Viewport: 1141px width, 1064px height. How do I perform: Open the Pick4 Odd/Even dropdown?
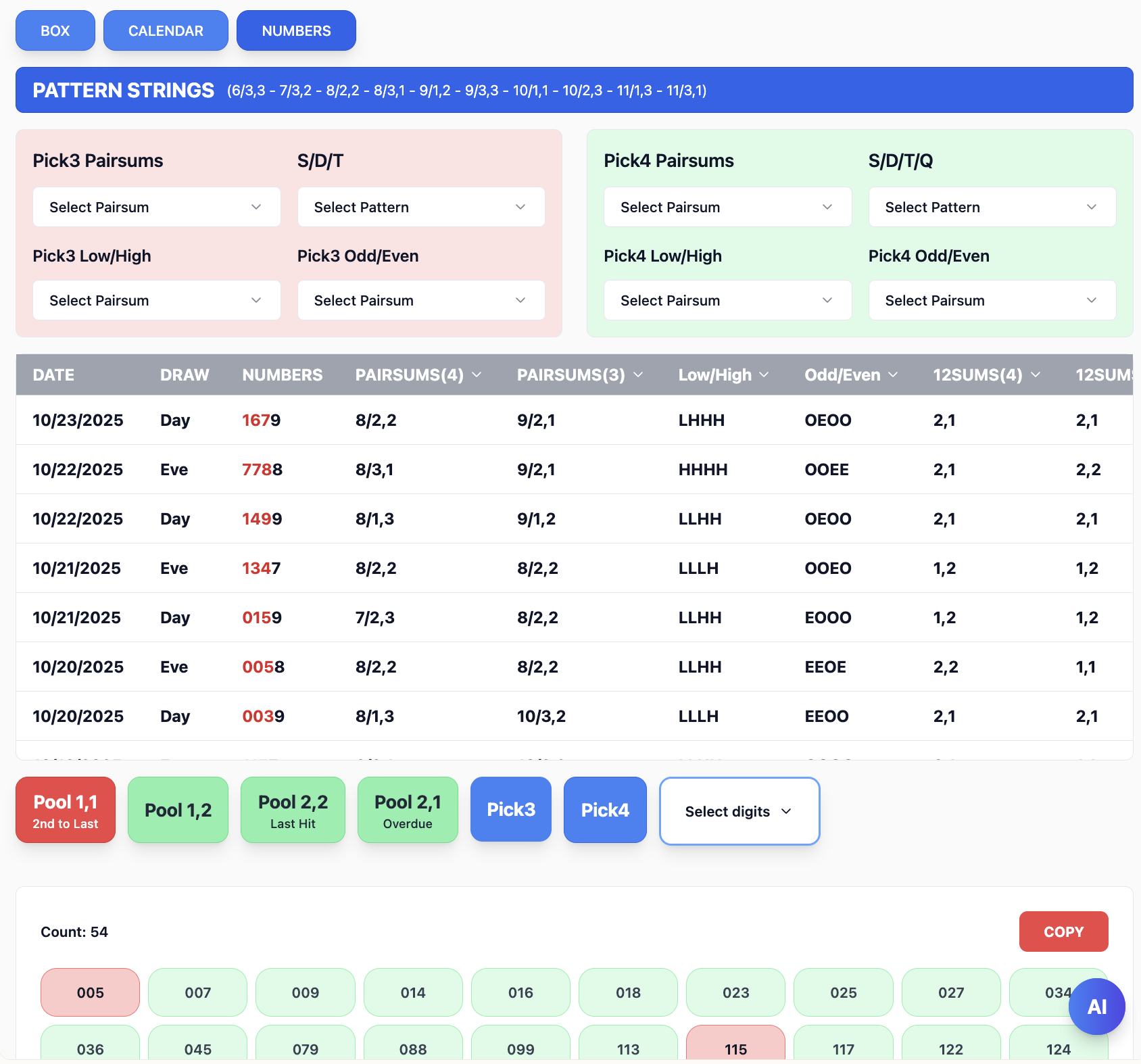pyautogui.click(x=992, y=300)
